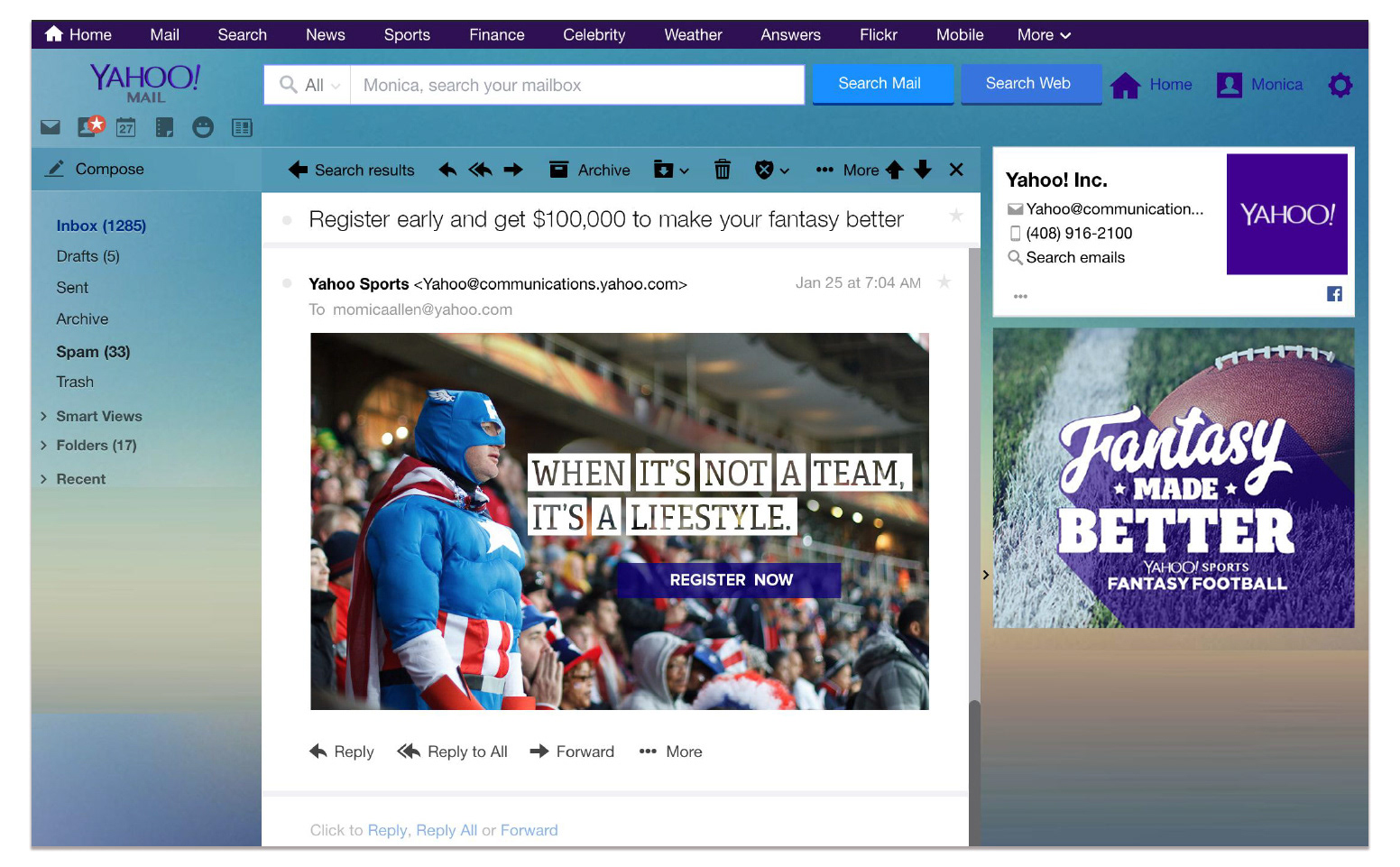Delete message with trash icon
This screenshot has height=867, width=1400.
pos(723,170)
